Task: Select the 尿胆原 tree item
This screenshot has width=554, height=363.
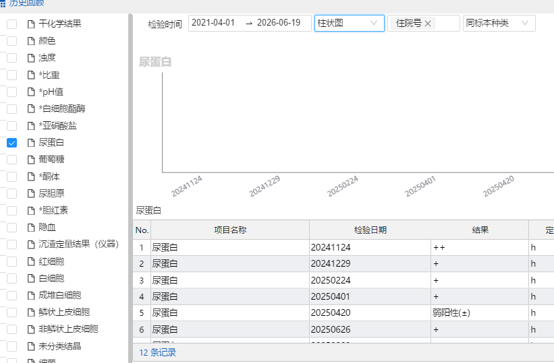Action: tap(52, 194)
